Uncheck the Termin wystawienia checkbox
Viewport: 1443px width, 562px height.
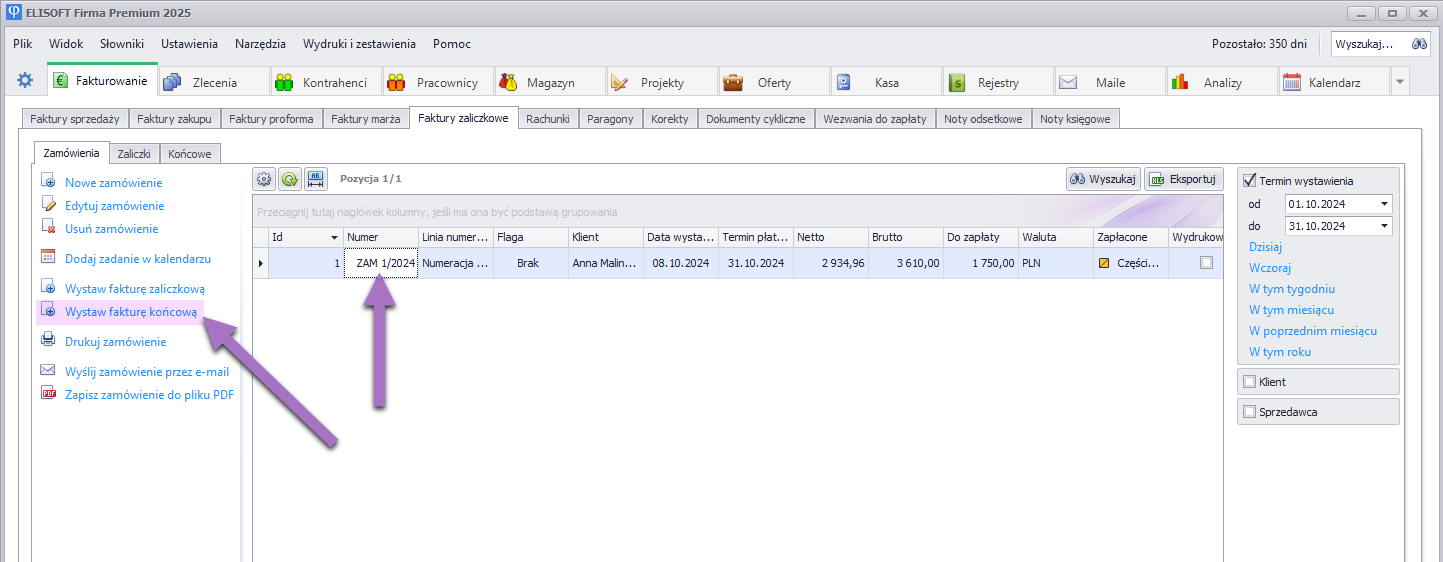(1249, 181)
